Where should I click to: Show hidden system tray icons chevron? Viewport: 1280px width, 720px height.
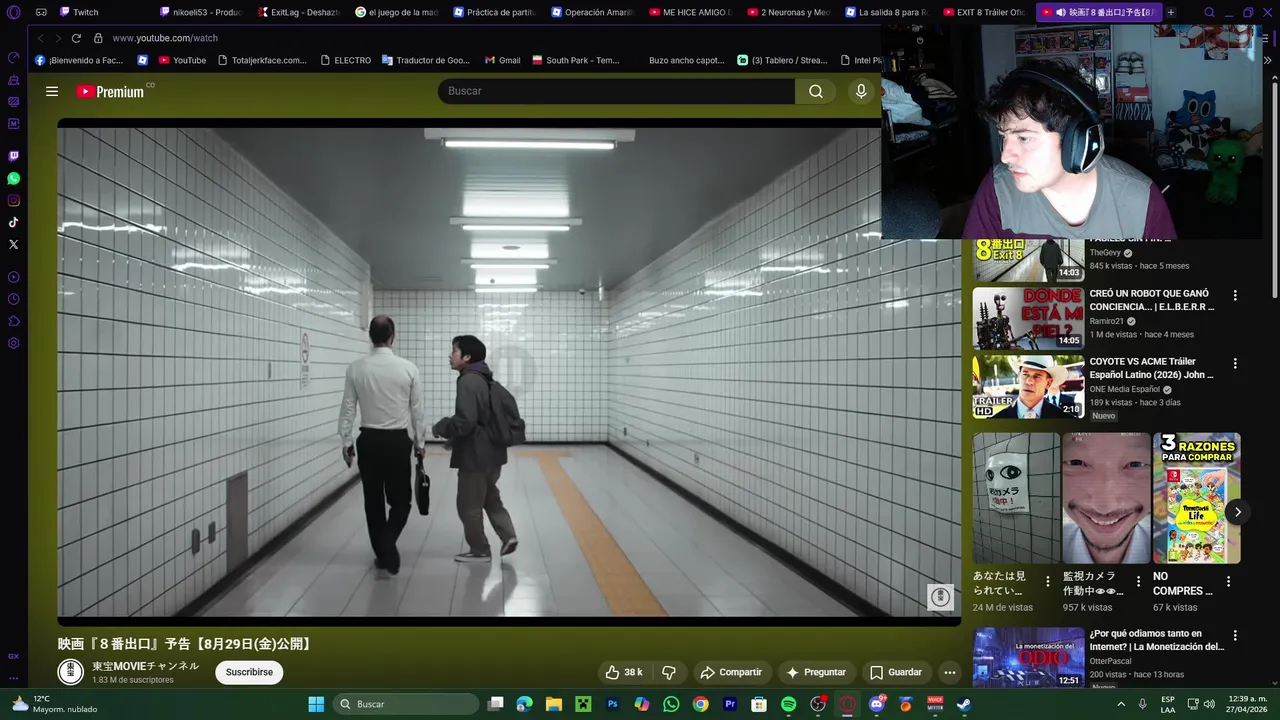click(x=1121, y=704)
